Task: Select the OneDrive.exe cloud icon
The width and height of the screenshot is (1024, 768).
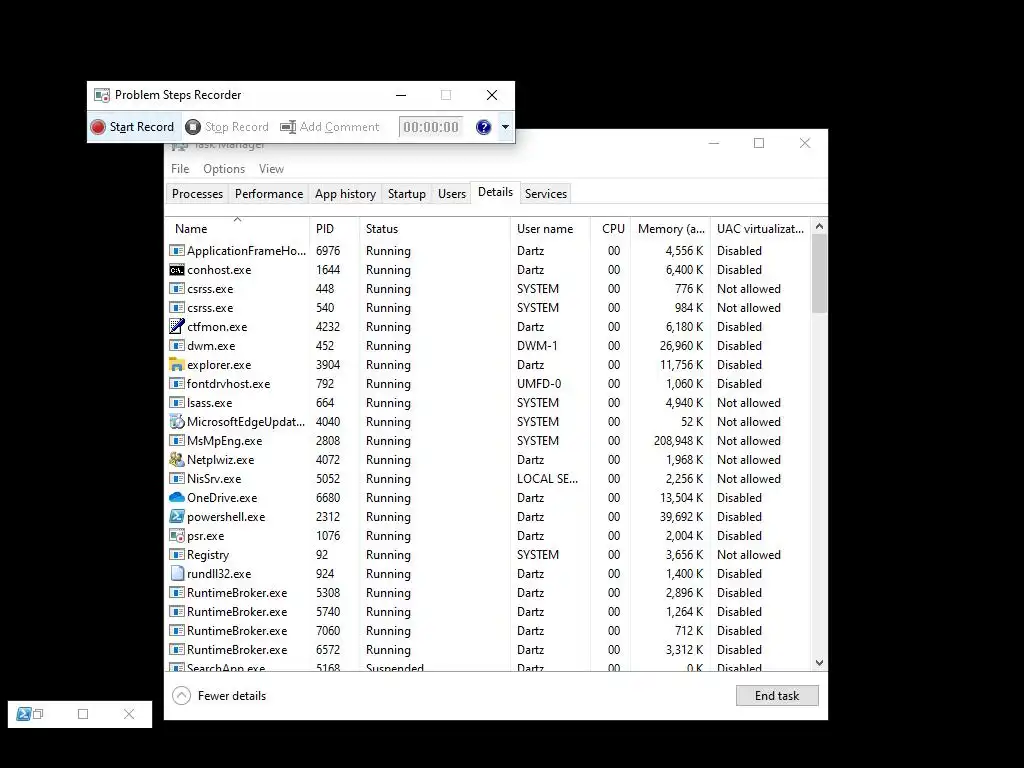Action: 176,498
